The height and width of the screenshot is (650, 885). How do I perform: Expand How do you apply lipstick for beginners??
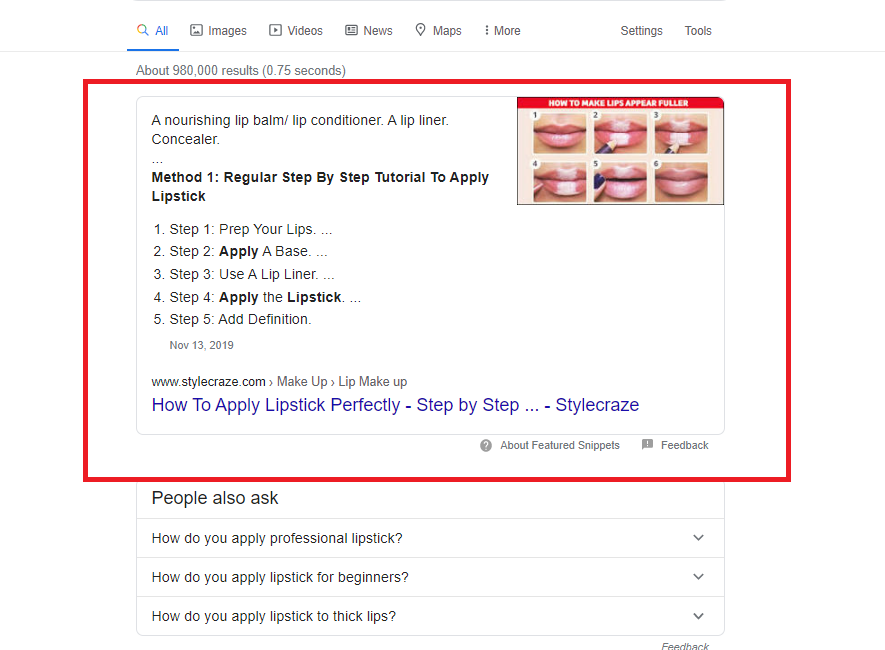(430, 577)
